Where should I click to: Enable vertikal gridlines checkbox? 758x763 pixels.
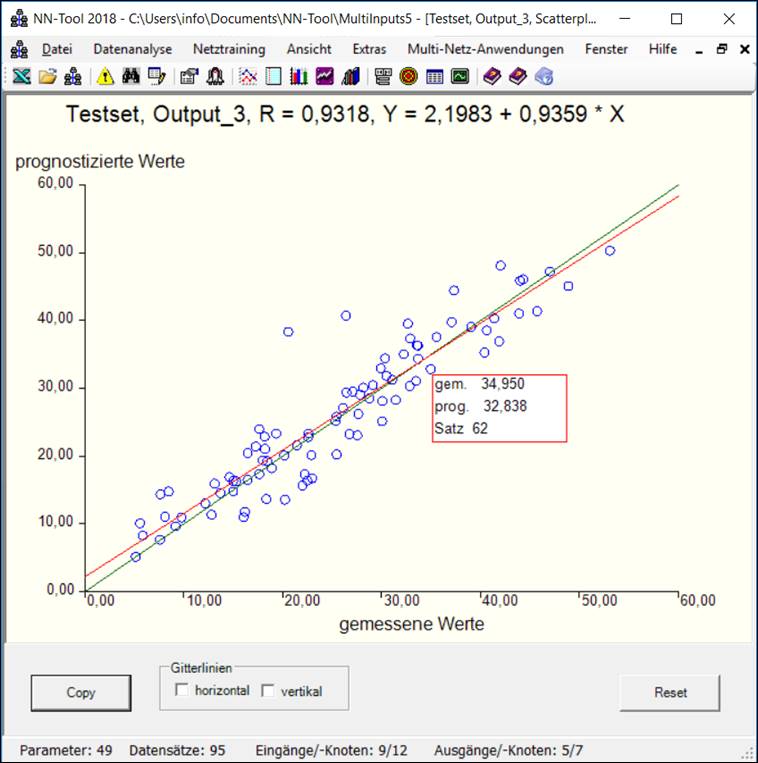268,690
